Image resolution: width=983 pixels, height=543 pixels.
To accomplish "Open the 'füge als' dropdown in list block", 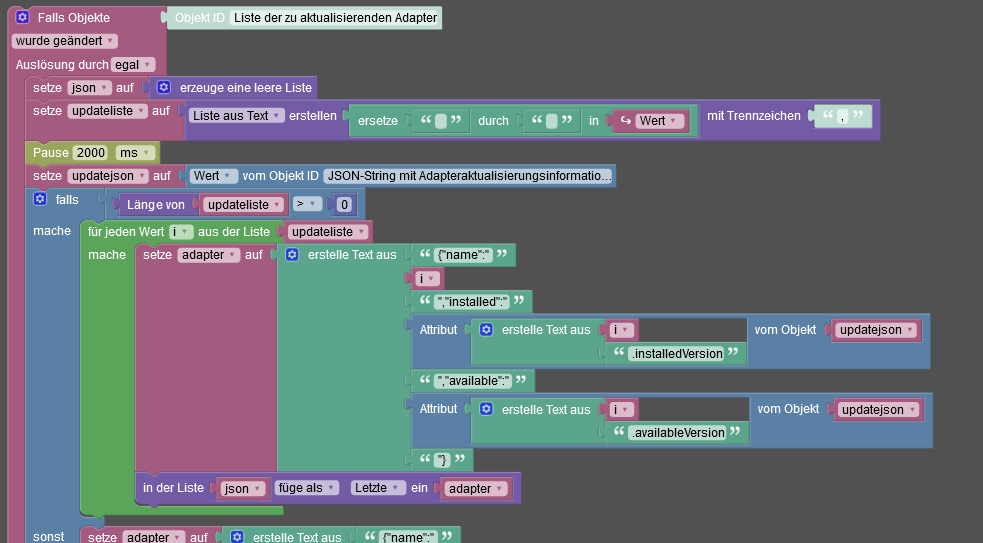I will click(x=307, y=488).
